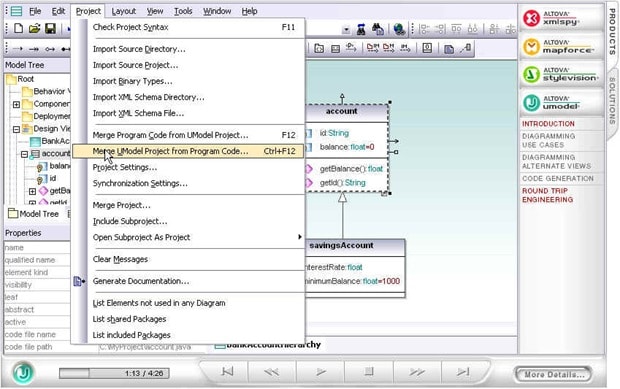
Task: Click the align left layout icon
Action: pos(424,29)
